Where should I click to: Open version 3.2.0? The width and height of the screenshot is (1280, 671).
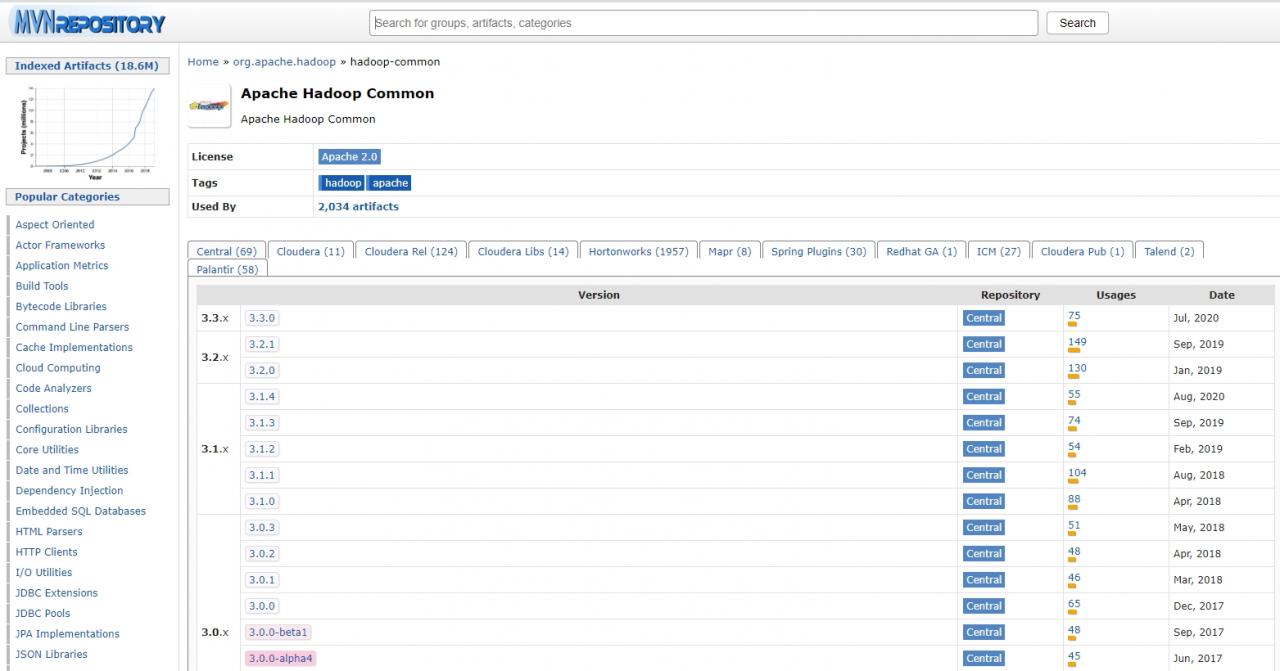click(x=261, y=370)
